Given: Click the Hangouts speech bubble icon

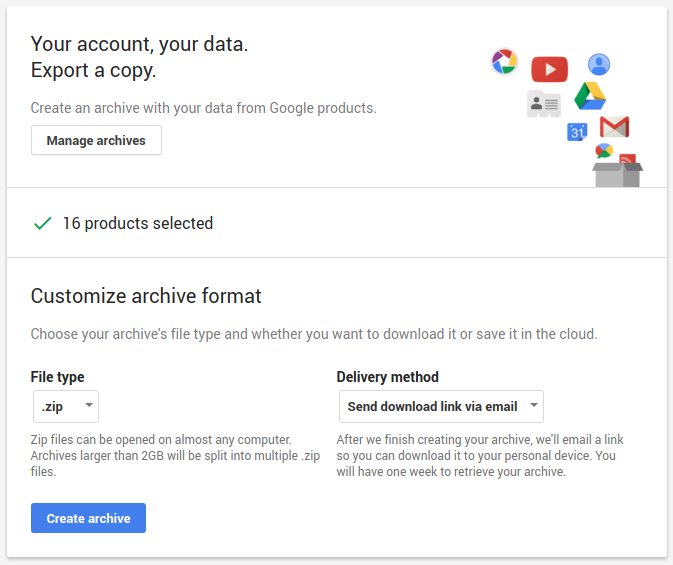Looking at the screenshot, I should point(604,151).
